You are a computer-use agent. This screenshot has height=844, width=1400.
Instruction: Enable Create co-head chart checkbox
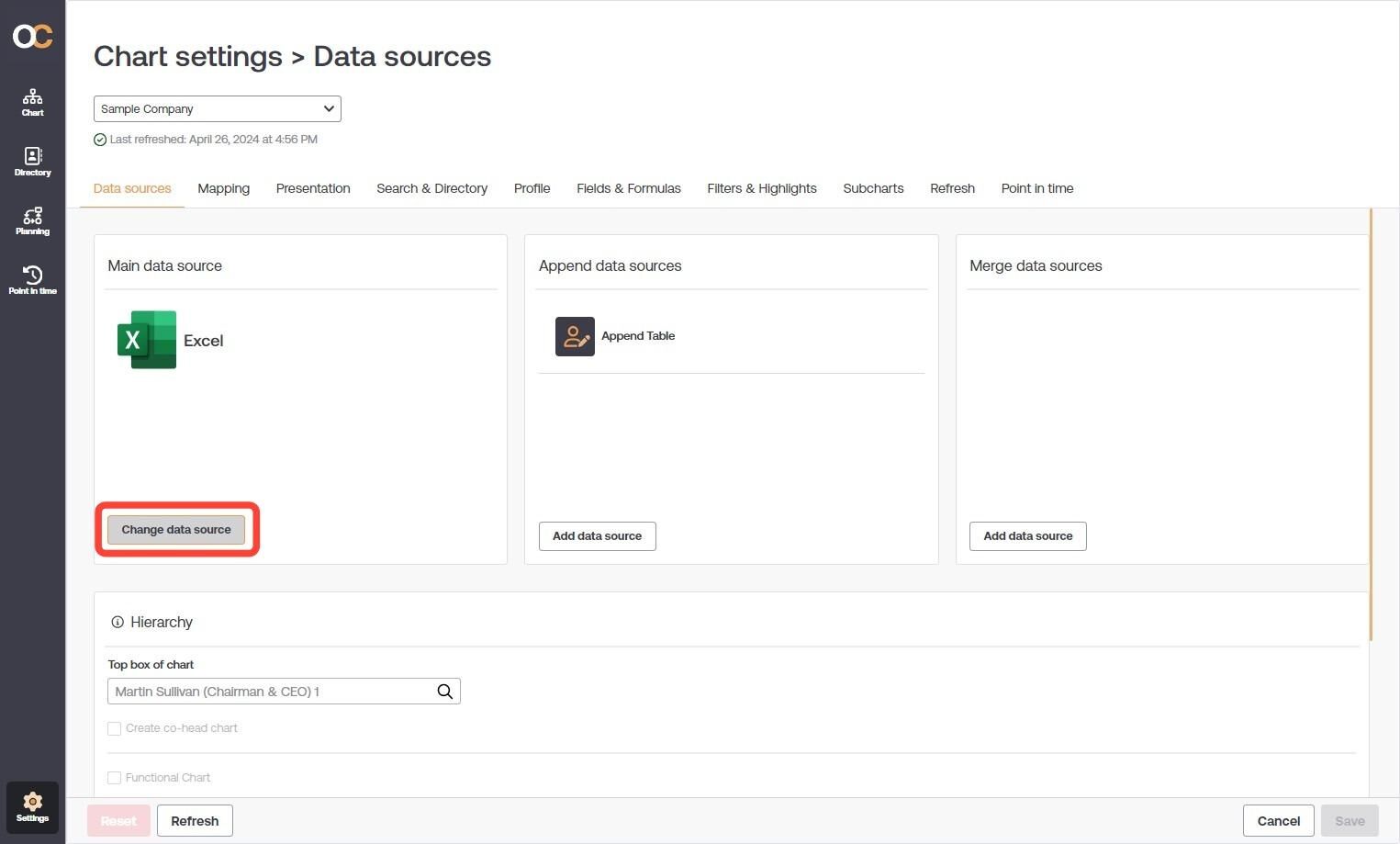115,728
